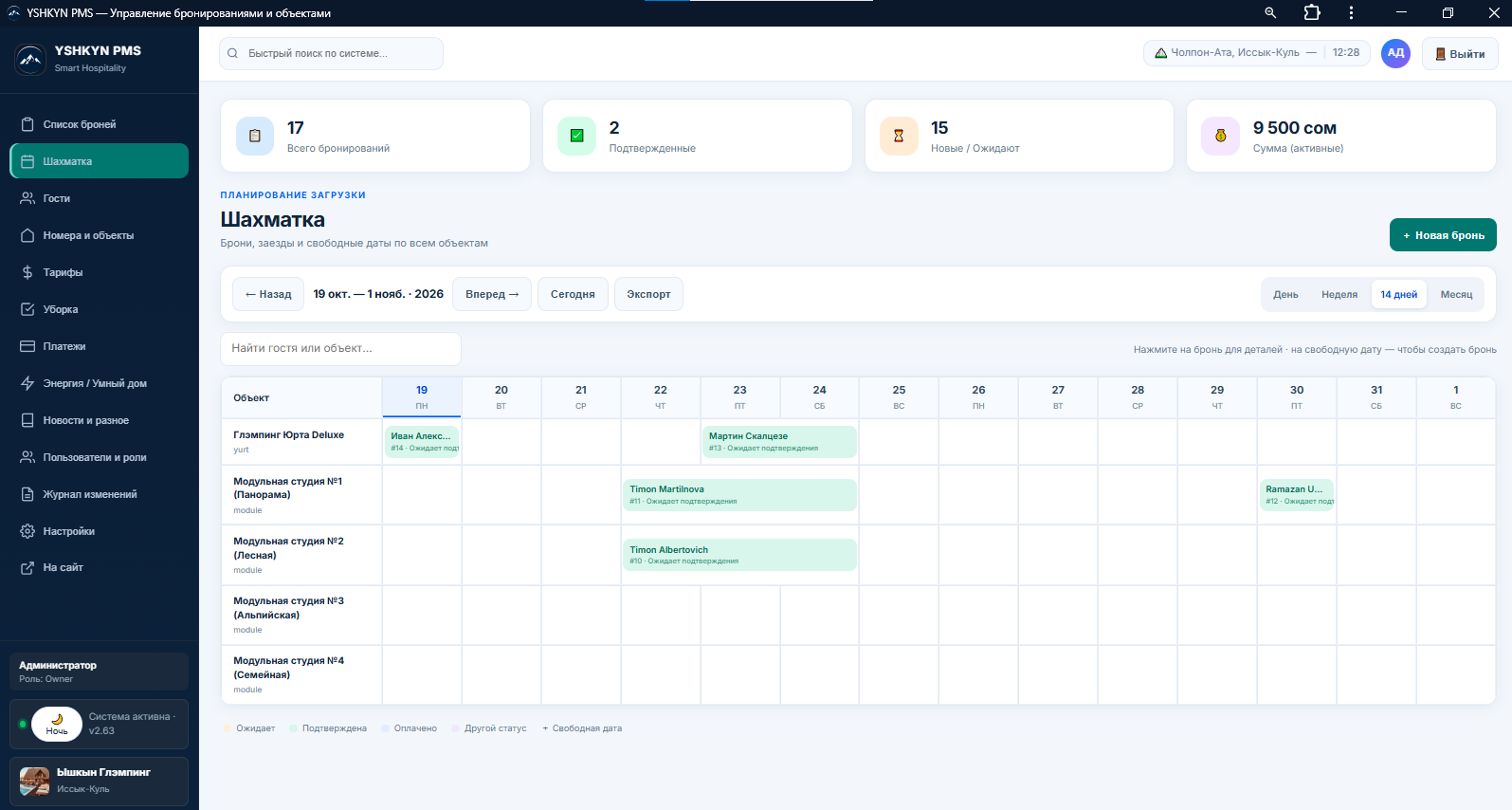Open Rooms and objects house icon
The height and width of the screenshot is (810, 1512).
point(27,235)
